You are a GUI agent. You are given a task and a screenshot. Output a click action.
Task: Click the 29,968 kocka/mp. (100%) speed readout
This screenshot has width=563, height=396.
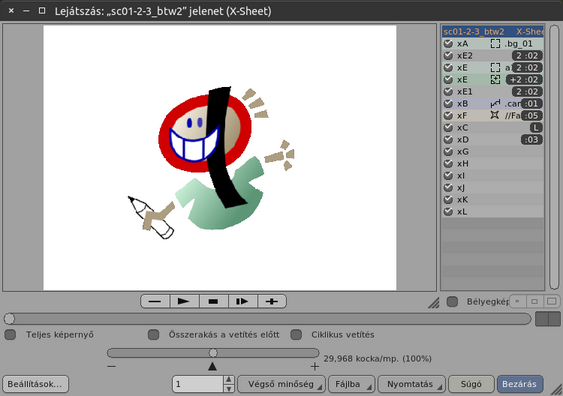[x=377, y=358]
